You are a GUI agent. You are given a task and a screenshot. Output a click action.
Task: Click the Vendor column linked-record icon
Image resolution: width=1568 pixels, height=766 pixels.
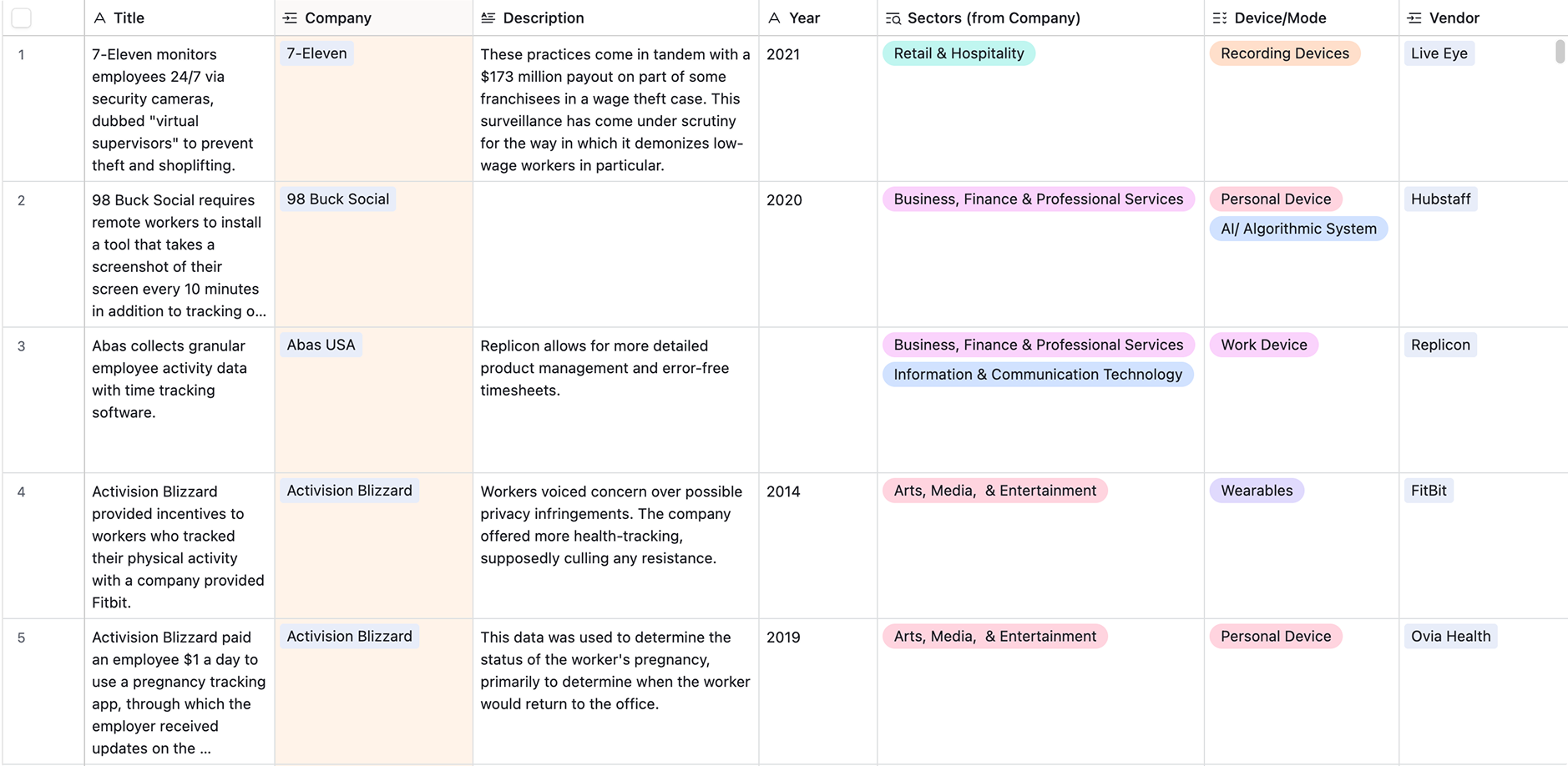(1414, 18)
